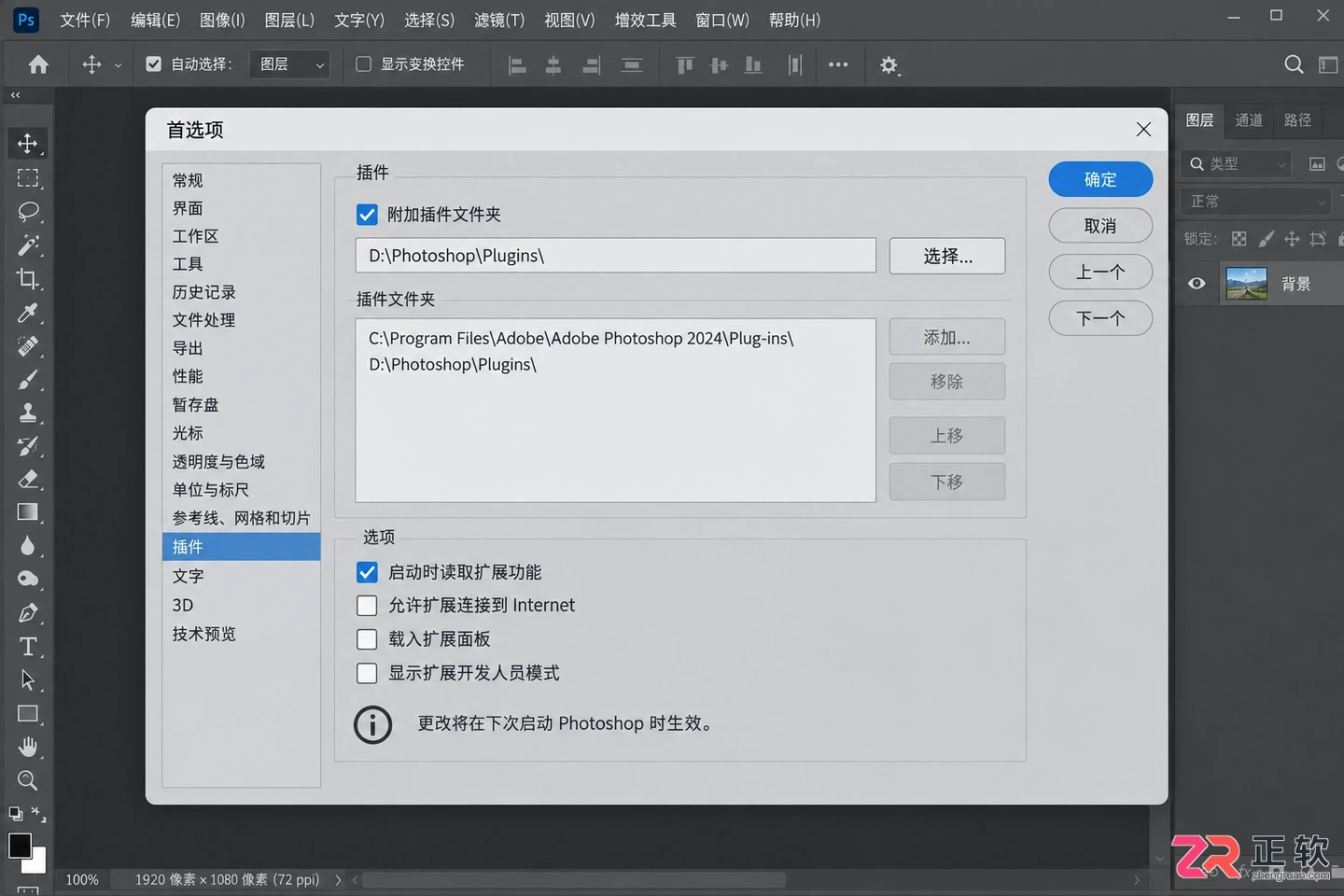Image resolution: width=1344 pixels, height=896 pixels.
Task: Hide the 背景 layer with eye icon
Action: pyautogui.click(x=1197, y=284)
